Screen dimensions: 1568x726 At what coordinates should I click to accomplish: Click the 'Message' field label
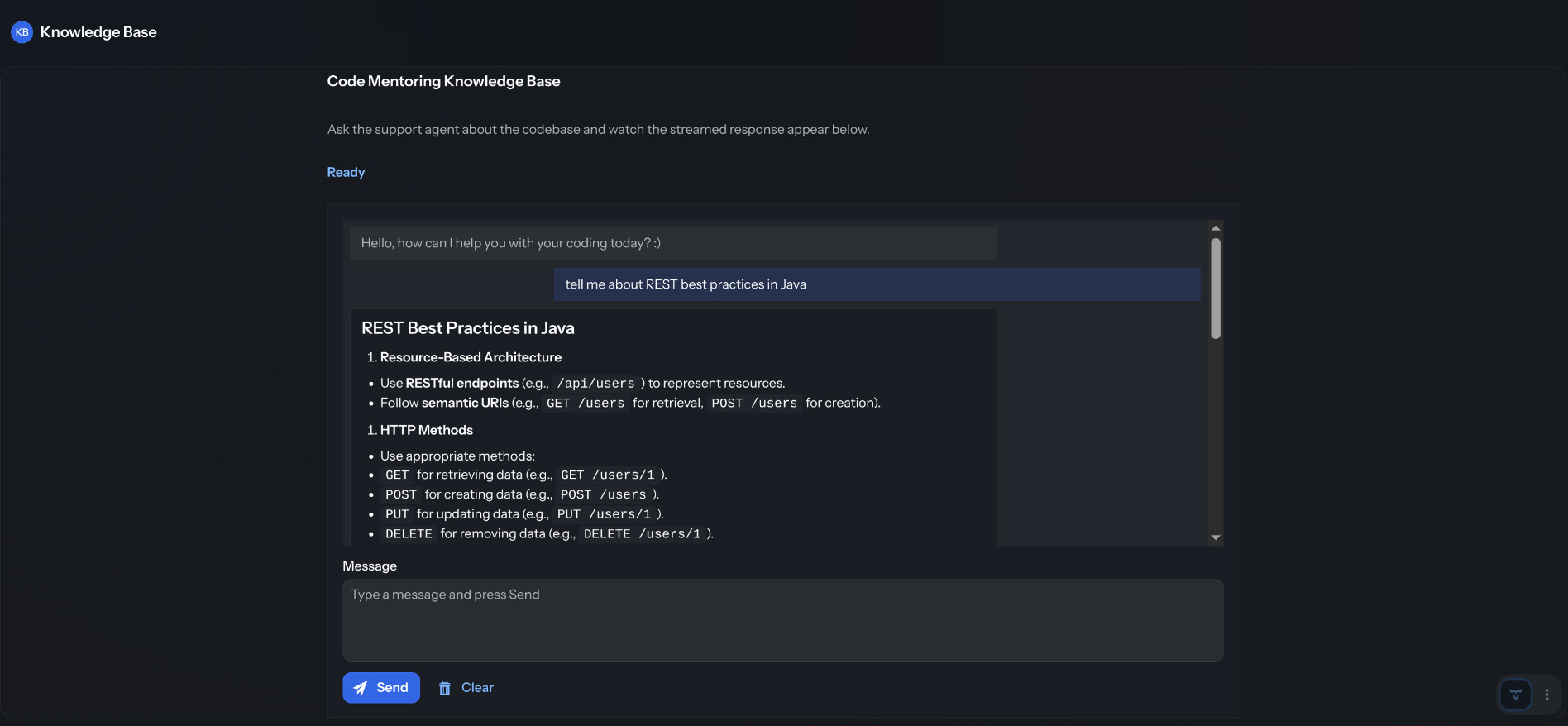(370, 566)
